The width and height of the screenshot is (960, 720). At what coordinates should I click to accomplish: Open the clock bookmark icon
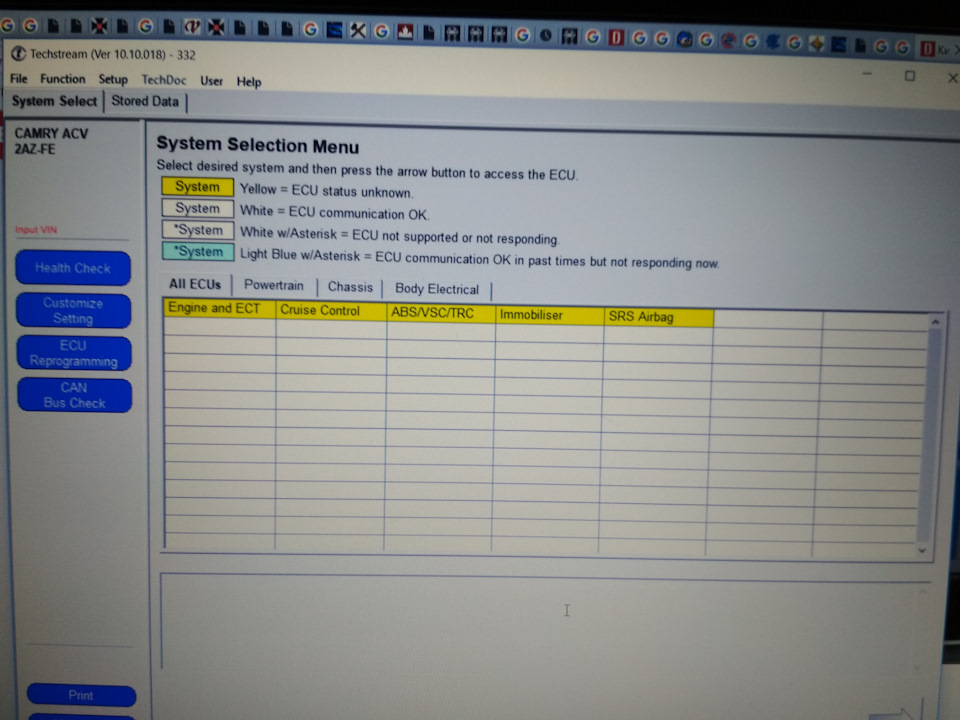click(x=546, y=36)
